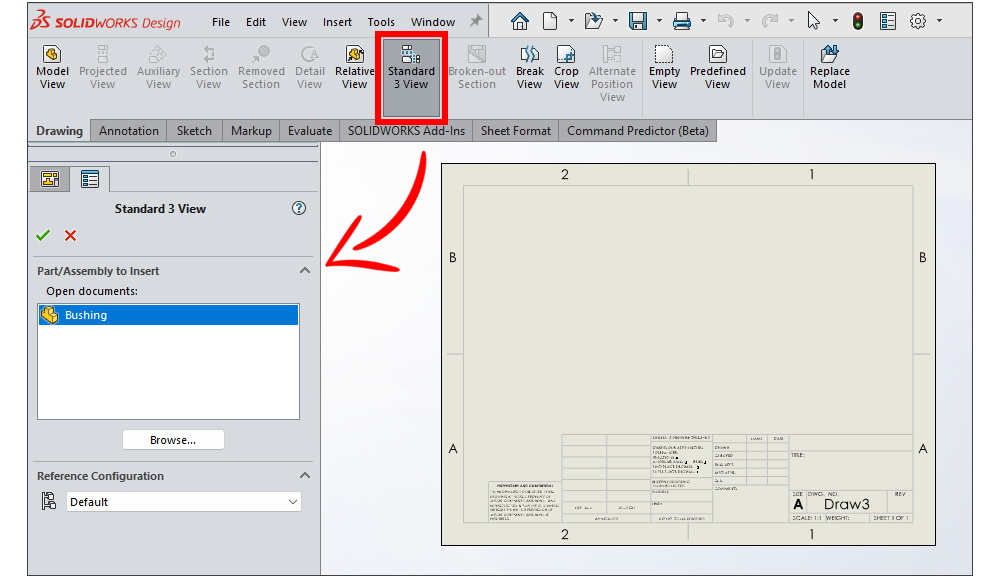1000x580 pixels.
Task: Open an existing file icon
Action: pos(594,21)
